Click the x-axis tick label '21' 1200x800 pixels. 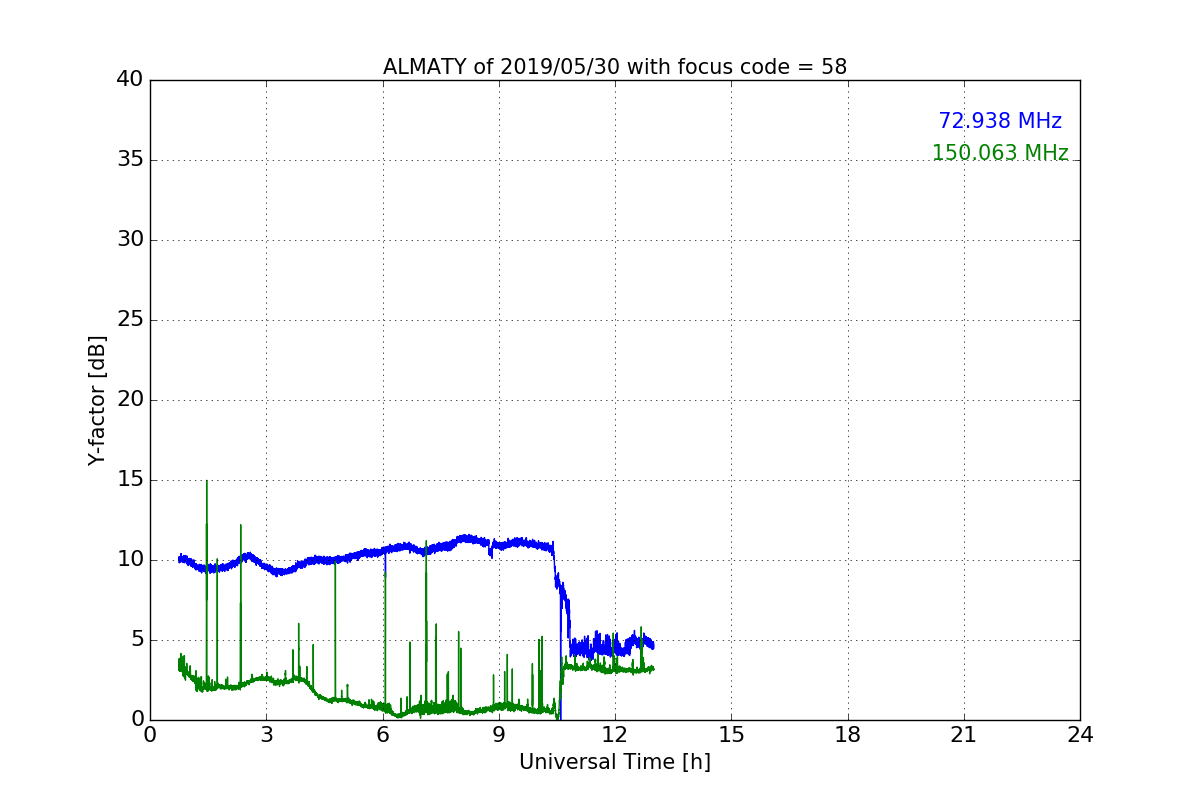pyautogui.click(x=964, y=735)
